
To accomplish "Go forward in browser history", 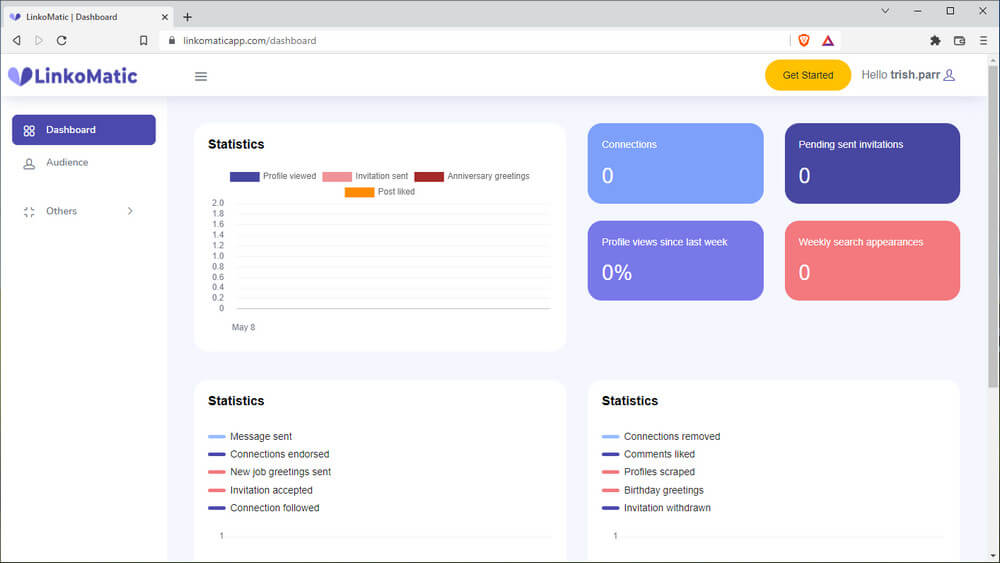I will (39, 41).
